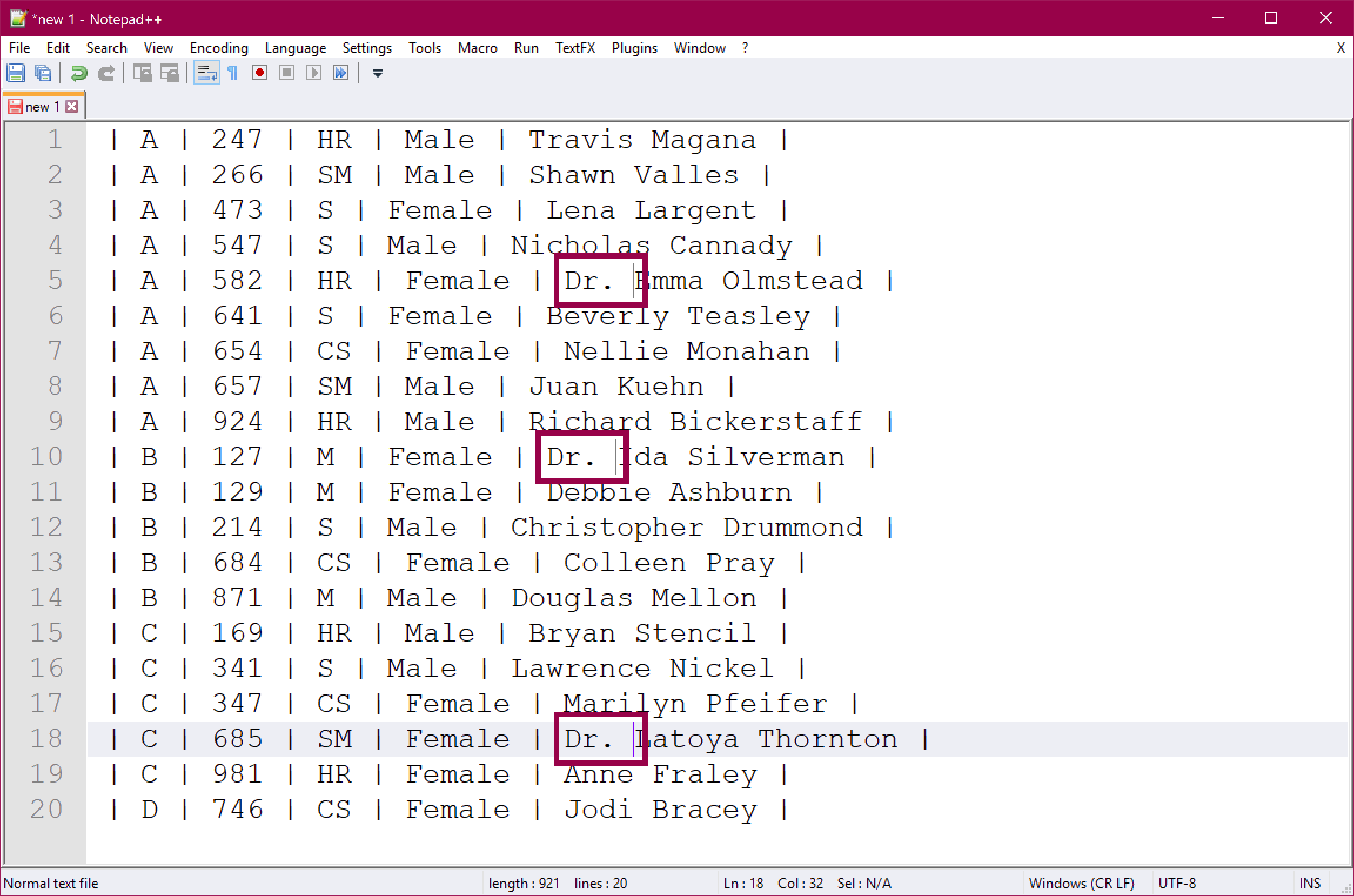The height and width of the screenshot is (896, 1354).
Task: Toggle Show All Characters pilcrow button
Action: coord(233,73)
